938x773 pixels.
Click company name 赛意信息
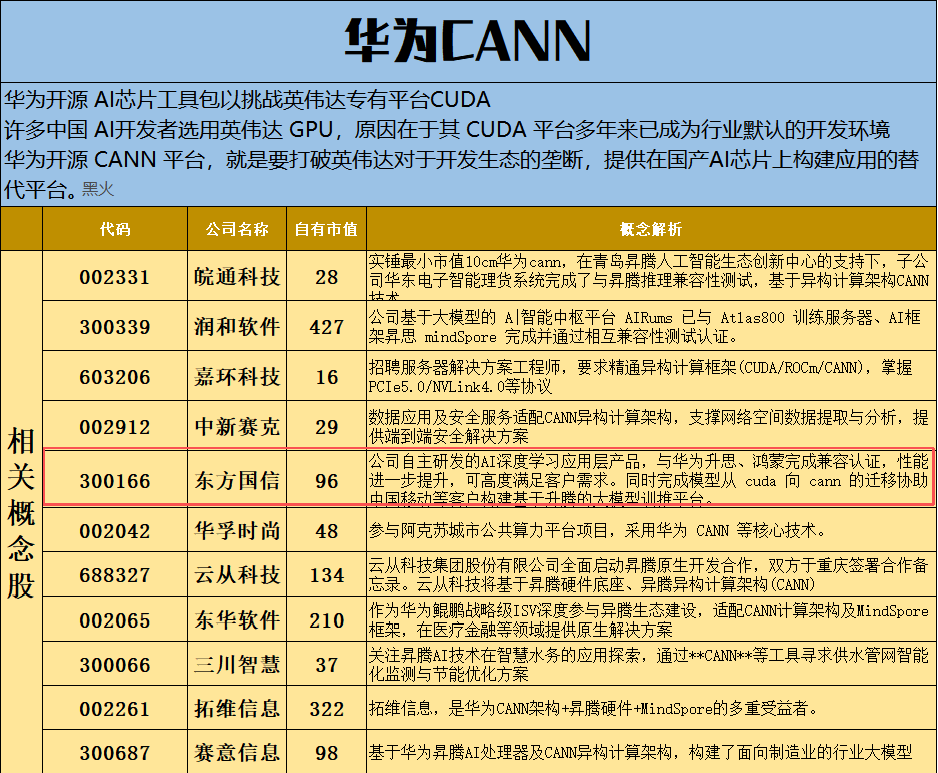pyautogui.click(x=237, y=752)
